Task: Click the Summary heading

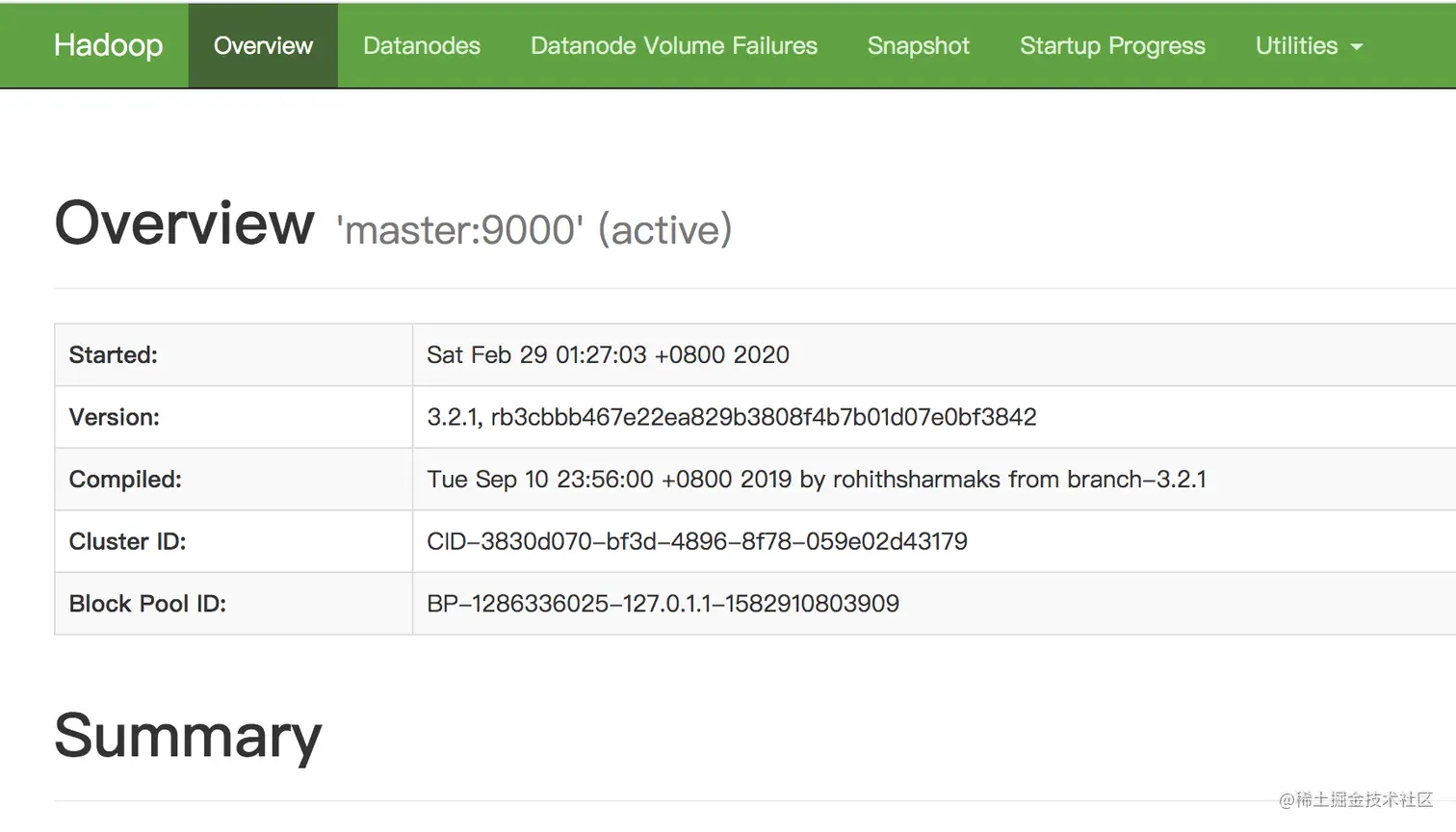Action: [188, 737]
